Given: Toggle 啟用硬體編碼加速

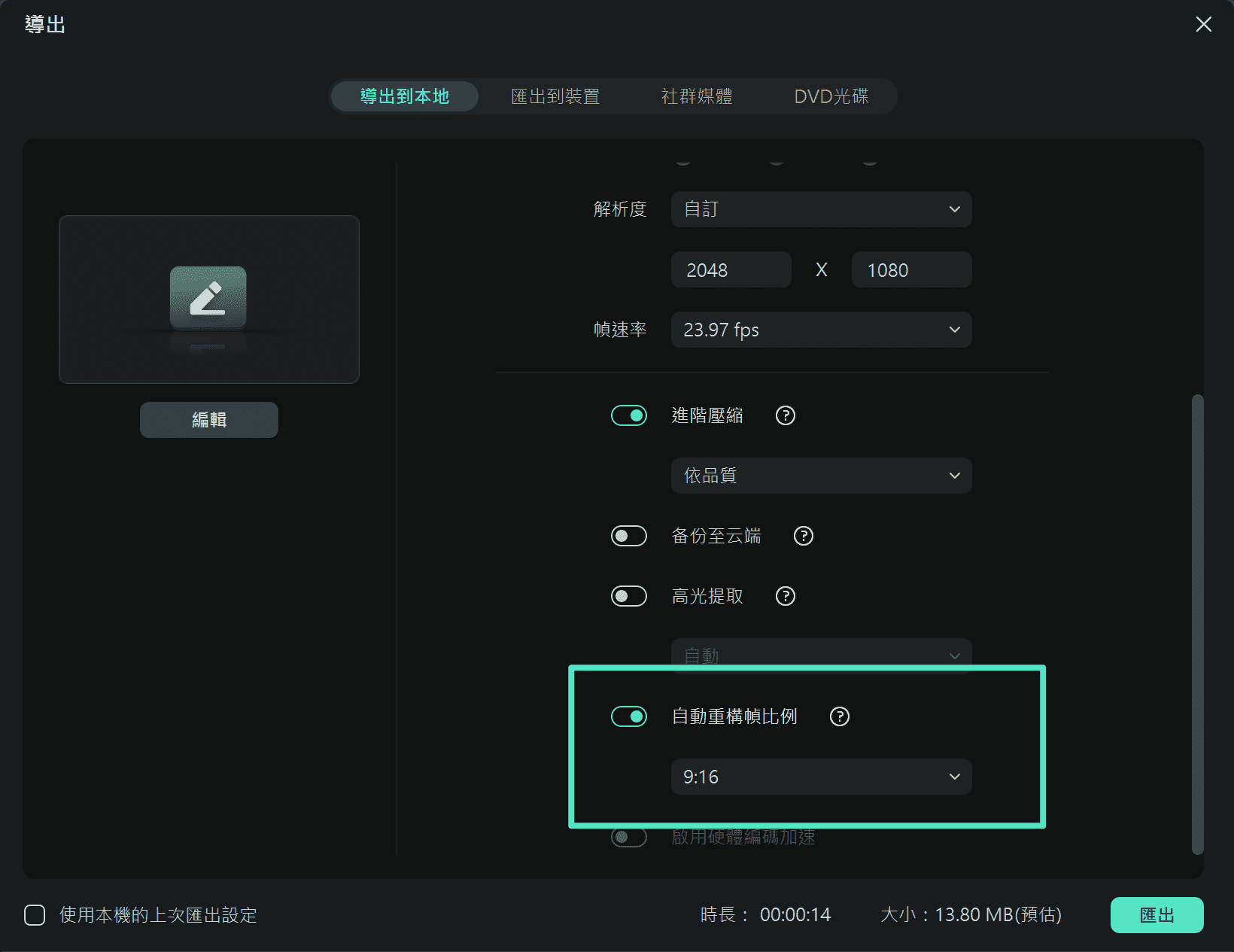Looking at the screenshot, I should [629, 837].
